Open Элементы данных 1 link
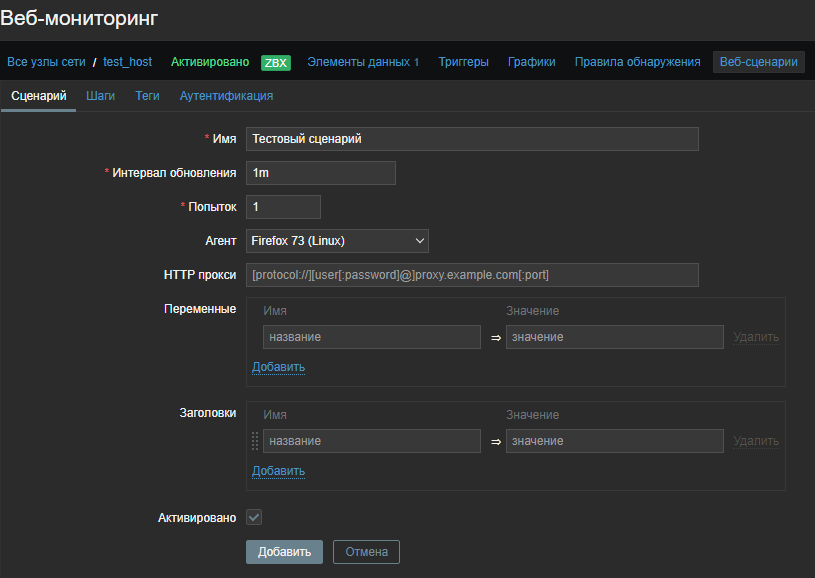This screenshot has width=815, height=578. (x=363, y=62)
